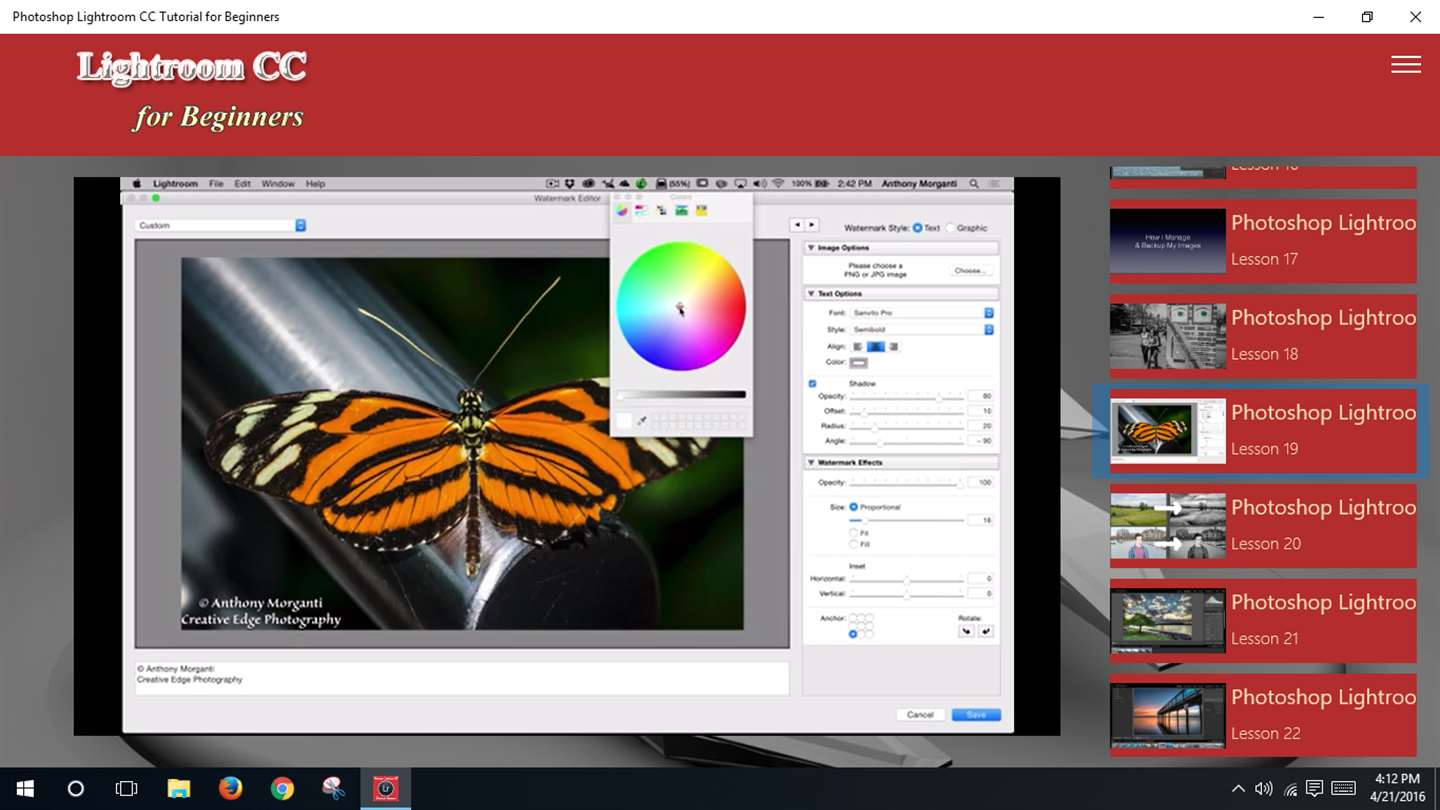Viewport: 1440px width, 810px height.
Task: Select the crayons tab in Colors panel
Action: [x=701, y=211]
